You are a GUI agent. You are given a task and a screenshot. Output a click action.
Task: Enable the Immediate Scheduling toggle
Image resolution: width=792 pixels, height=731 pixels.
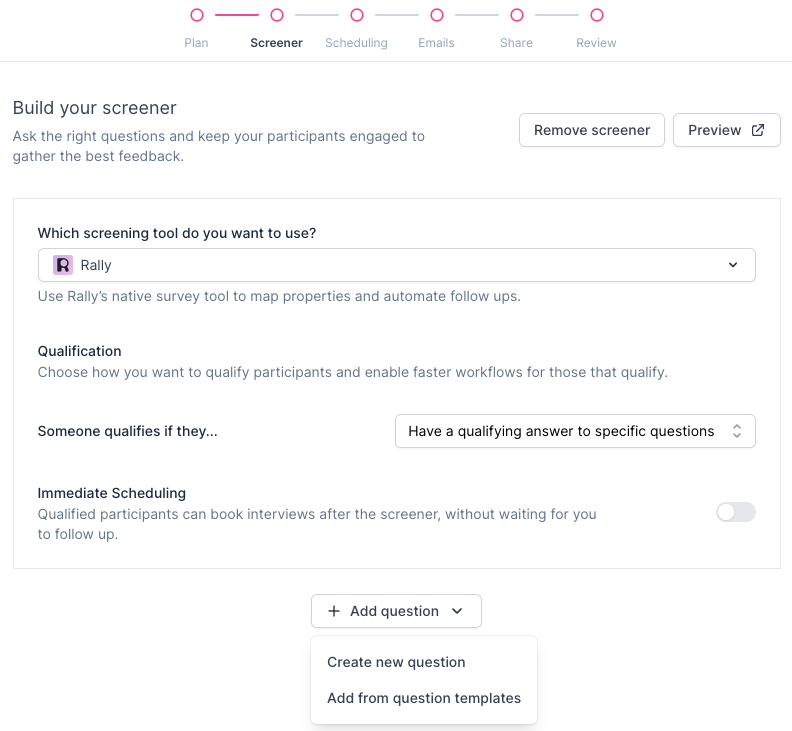735,512
